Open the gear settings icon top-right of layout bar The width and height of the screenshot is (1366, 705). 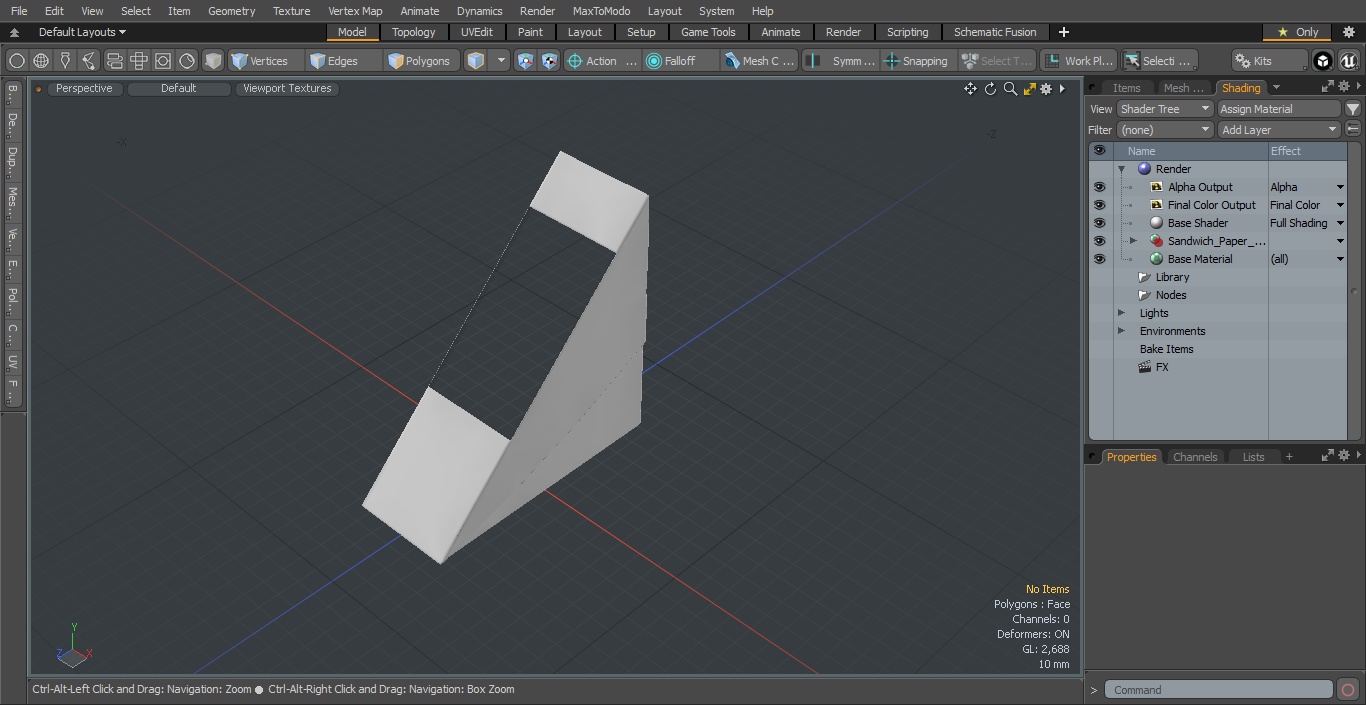pyautogui.click(x=1348, y=32)
